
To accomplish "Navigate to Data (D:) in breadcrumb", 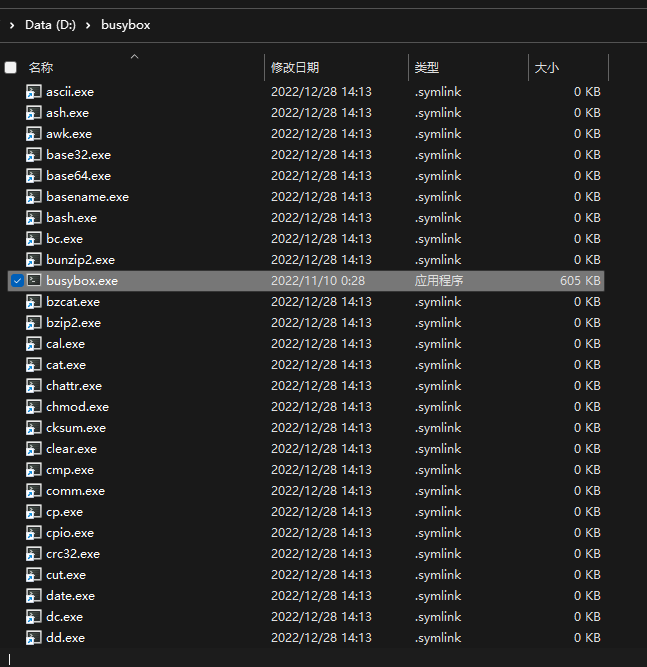I will coord(52,24).
